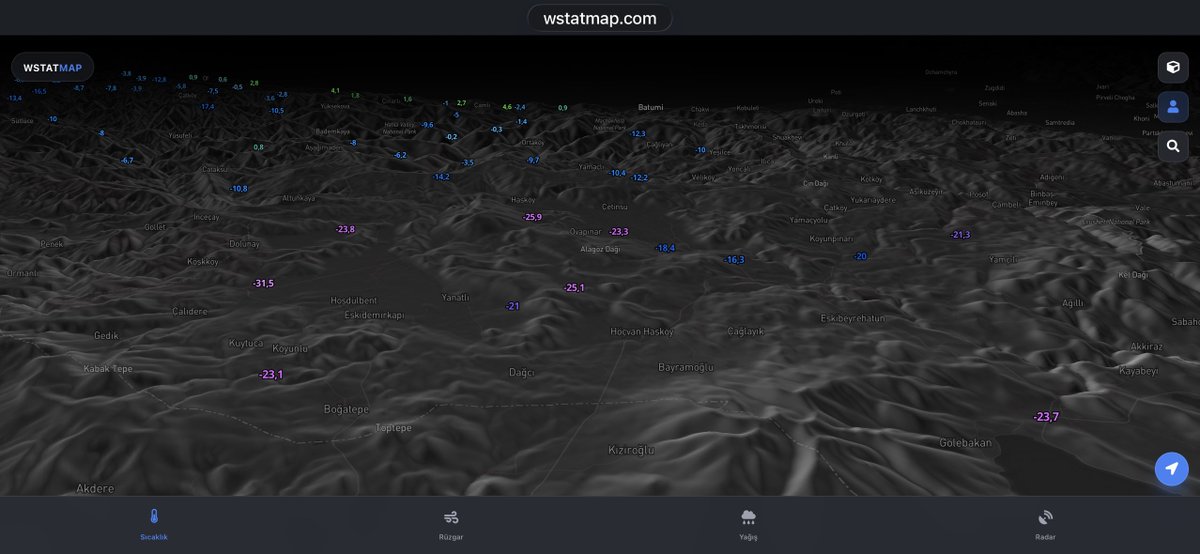Select the -12,3 temperature reading
This screenshot has width=1200, height=554.
point(637,134)
